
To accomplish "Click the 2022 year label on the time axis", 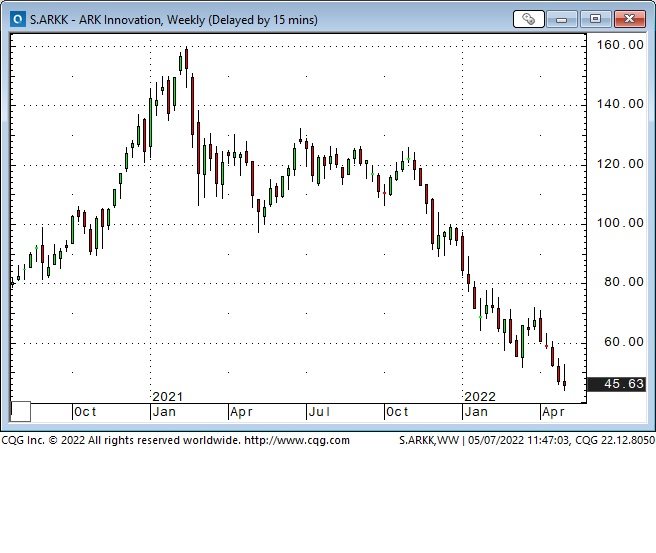I will coord(480,397).
